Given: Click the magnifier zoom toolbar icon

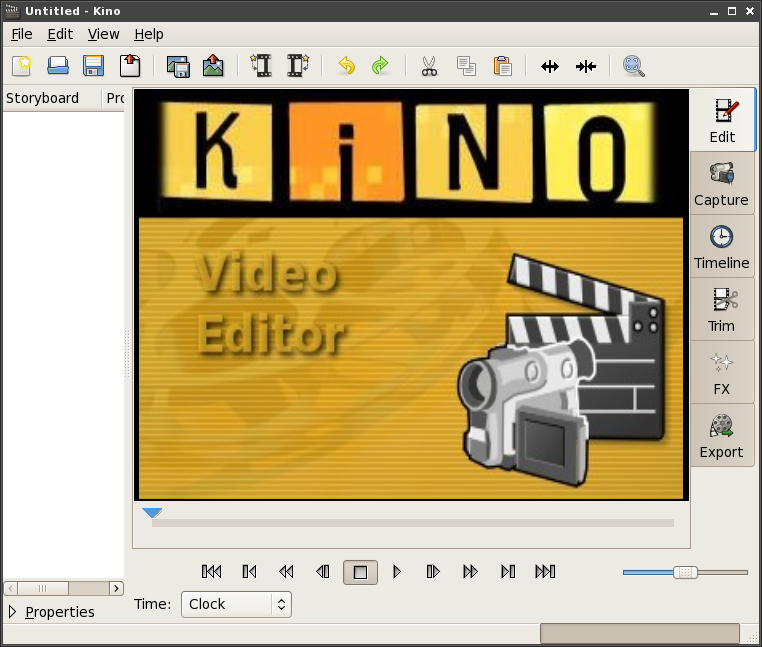Looking at the screenshot, I should coord(634,66).
